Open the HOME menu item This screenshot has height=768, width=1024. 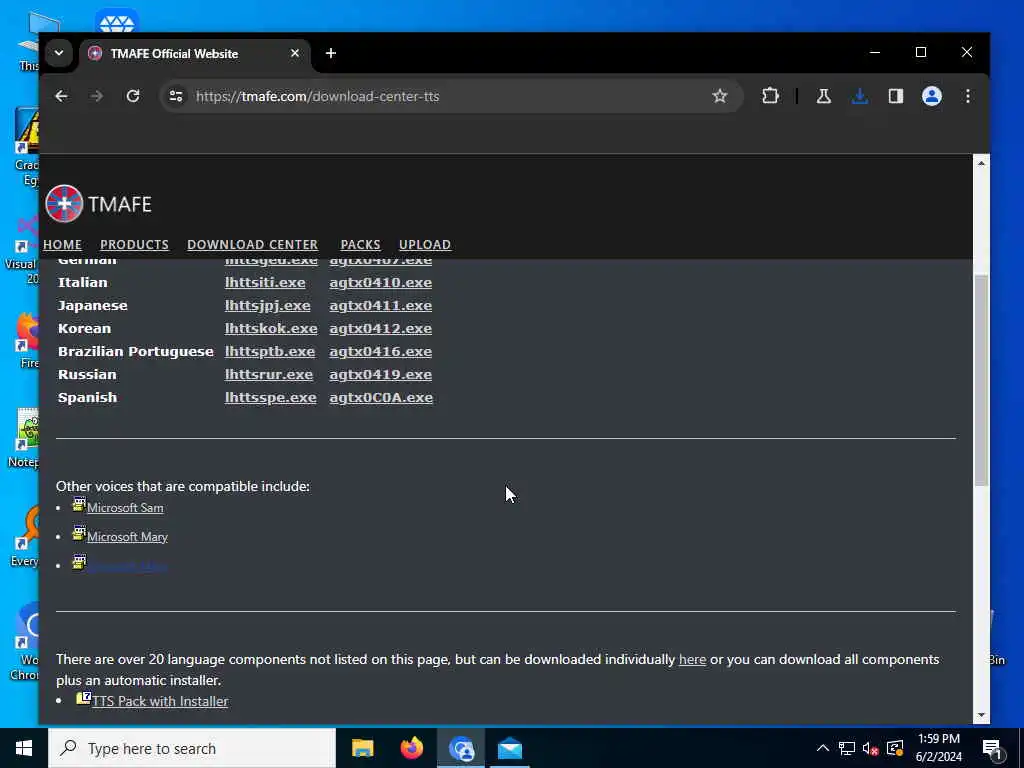pos(63,244)
